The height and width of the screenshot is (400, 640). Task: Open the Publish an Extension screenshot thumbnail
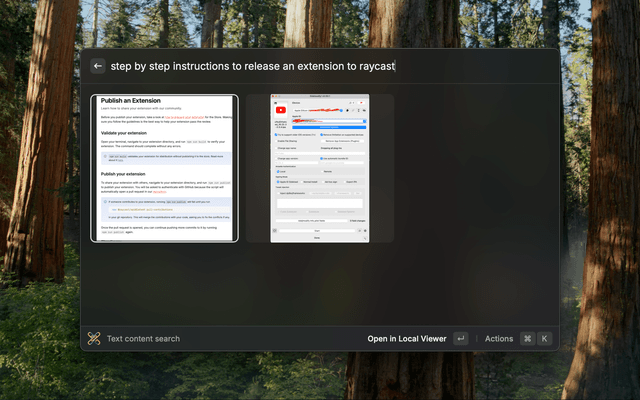tap(164, 168)
